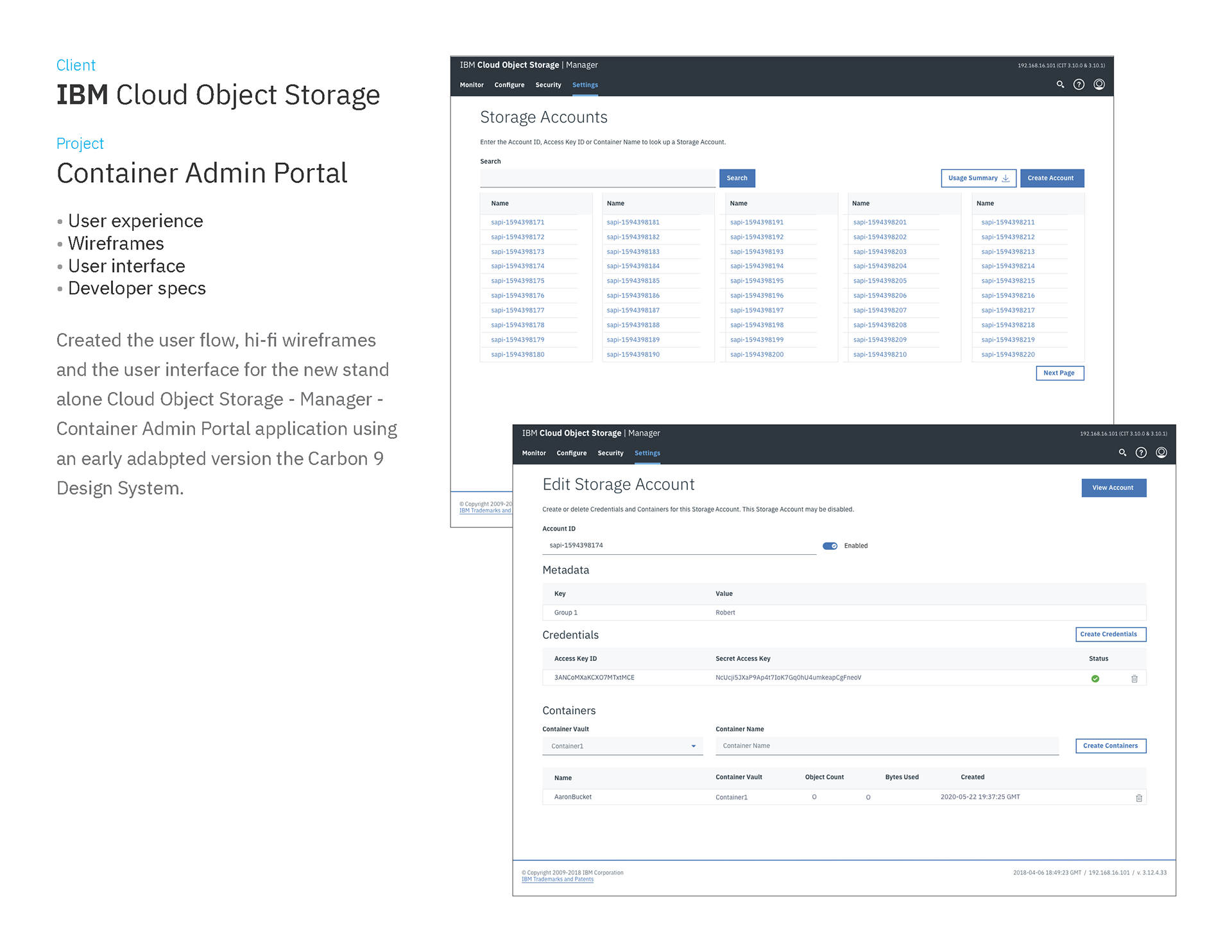The height and width of the screenshot is (952, 1232).
Task: Open help icon in Storage Accounts window header
Action: click(1079, 85)
